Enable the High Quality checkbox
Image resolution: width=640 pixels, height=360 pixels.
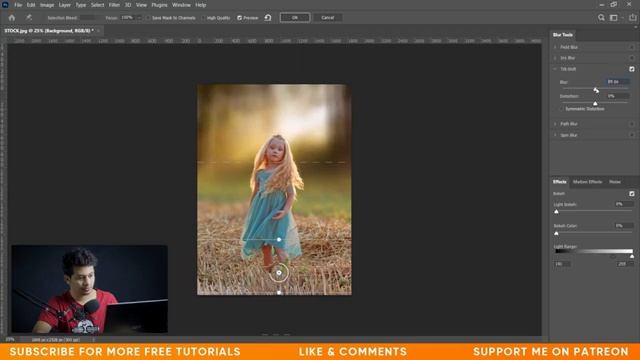click(x=203, y=18)
